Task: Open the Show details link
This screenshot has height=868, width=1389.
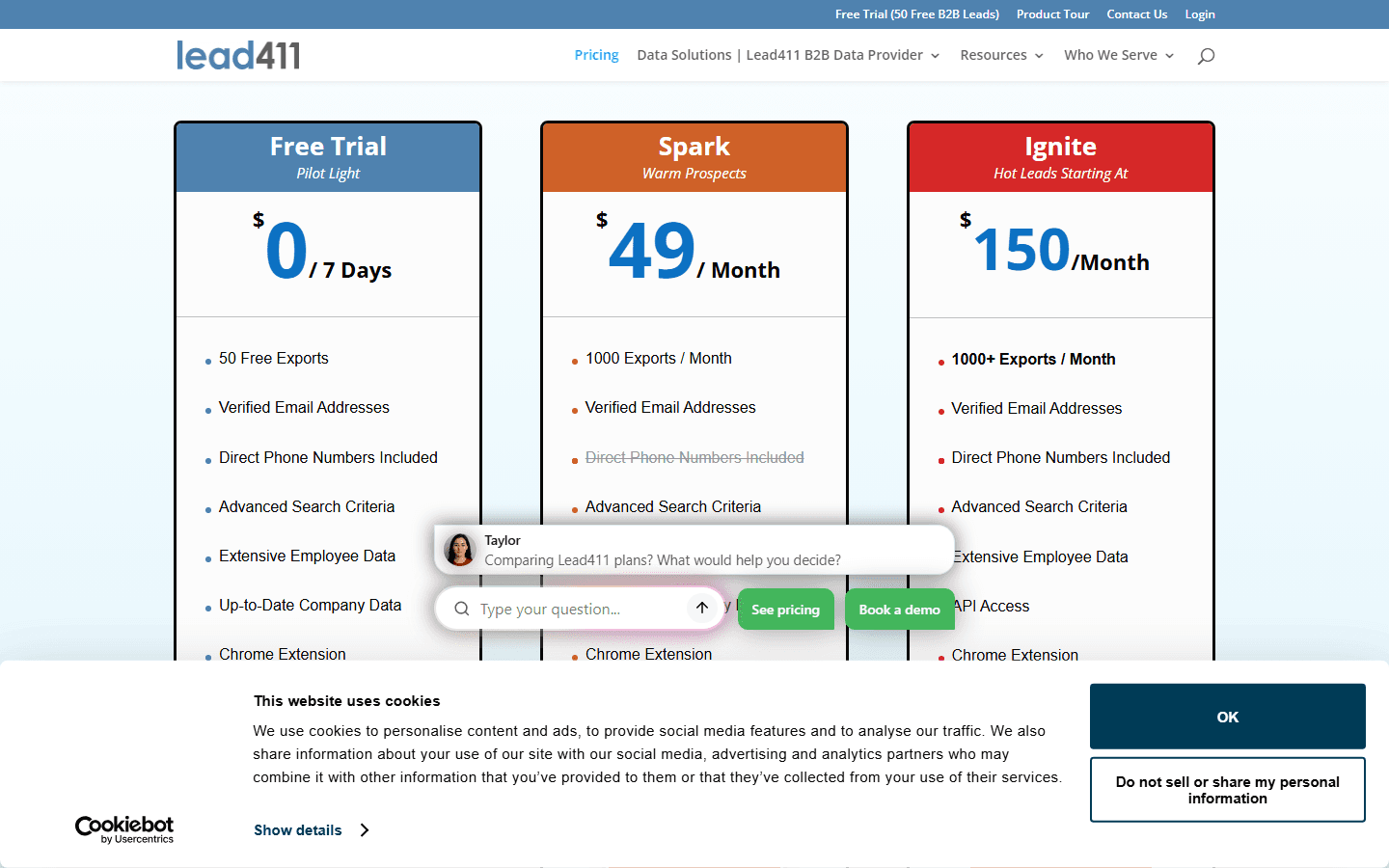Action: pyautogui.click(x=298, y=830)
